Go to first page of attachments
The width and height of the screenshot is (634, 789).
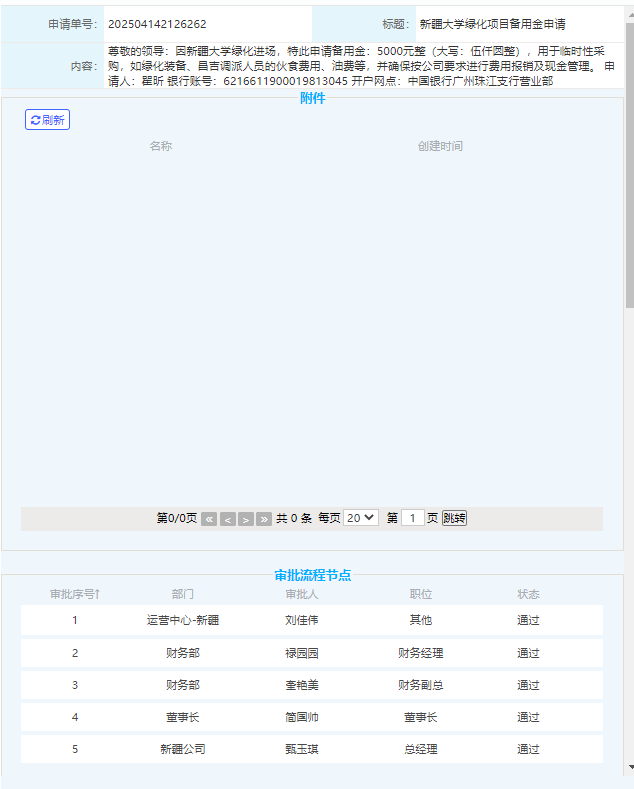click(208, 519)
